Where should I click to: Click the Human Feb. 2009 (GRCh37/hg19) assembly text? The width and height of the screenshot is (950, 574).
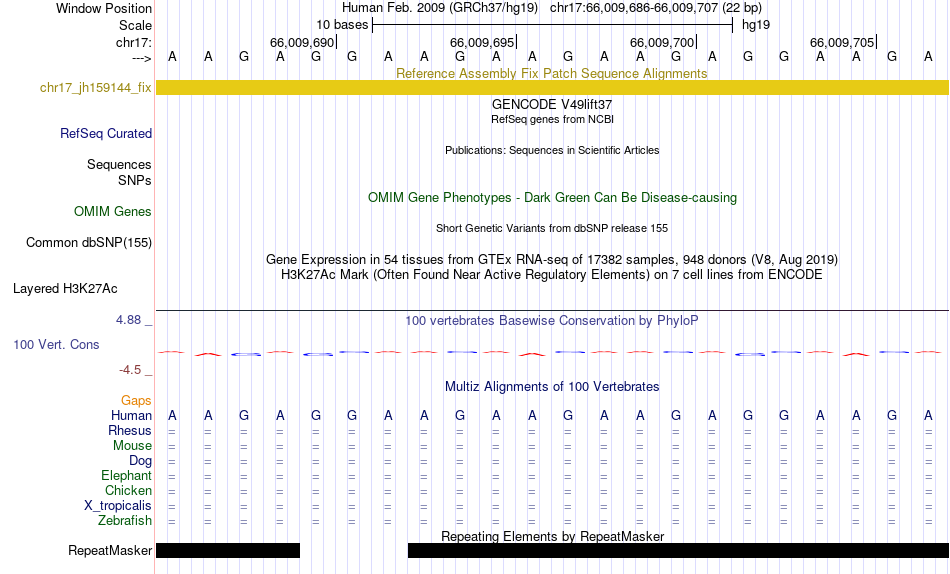pos(440,8)
